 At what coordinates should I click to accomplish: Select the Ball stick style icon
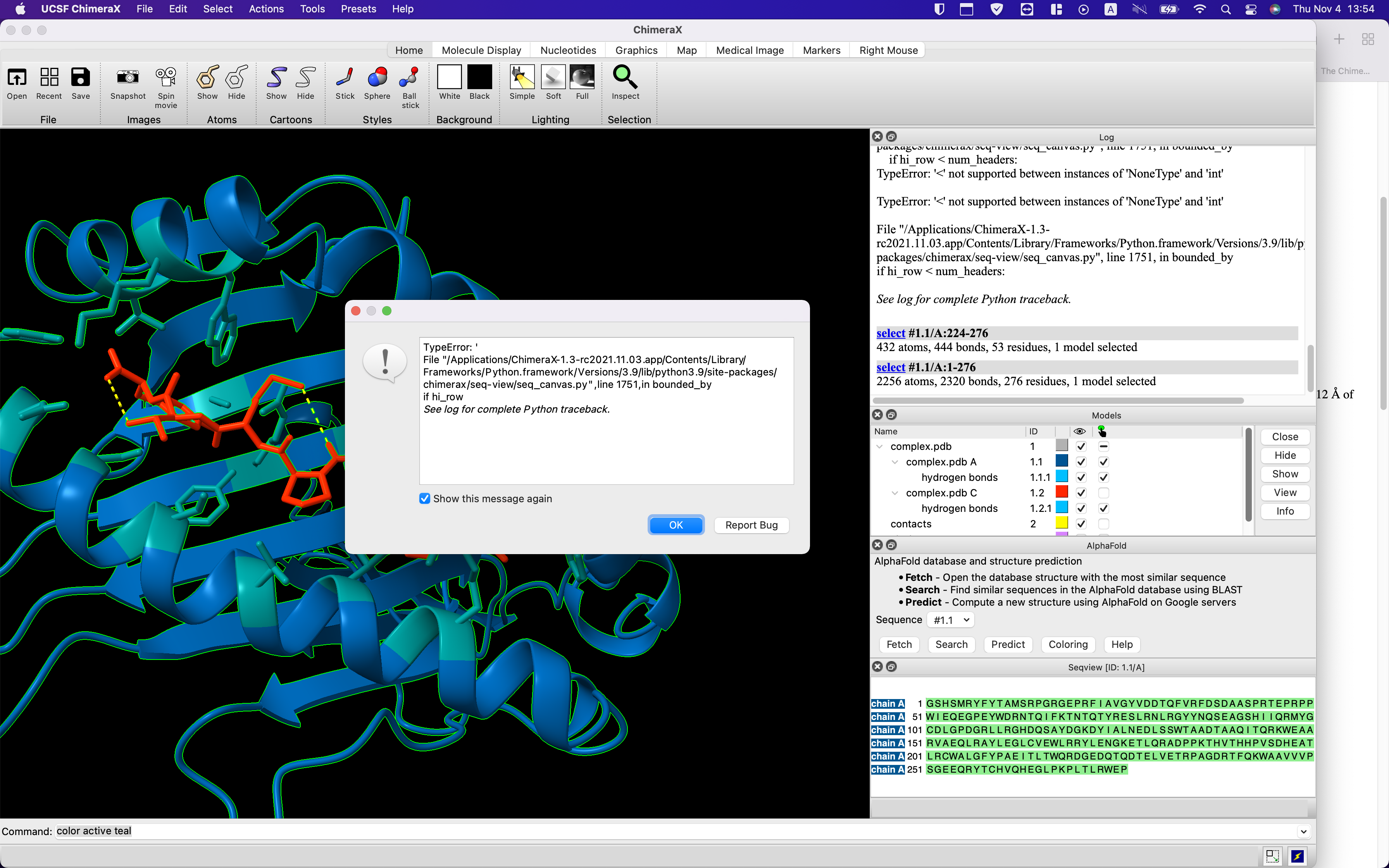[x=410, y=78]
